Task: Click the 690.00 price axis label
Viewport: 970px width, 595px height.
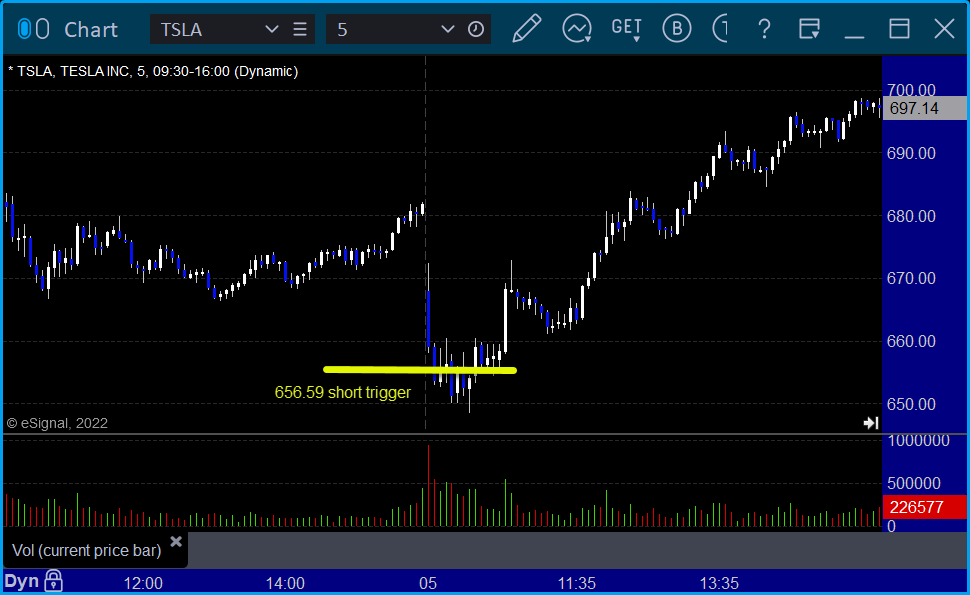Action: 911,153
